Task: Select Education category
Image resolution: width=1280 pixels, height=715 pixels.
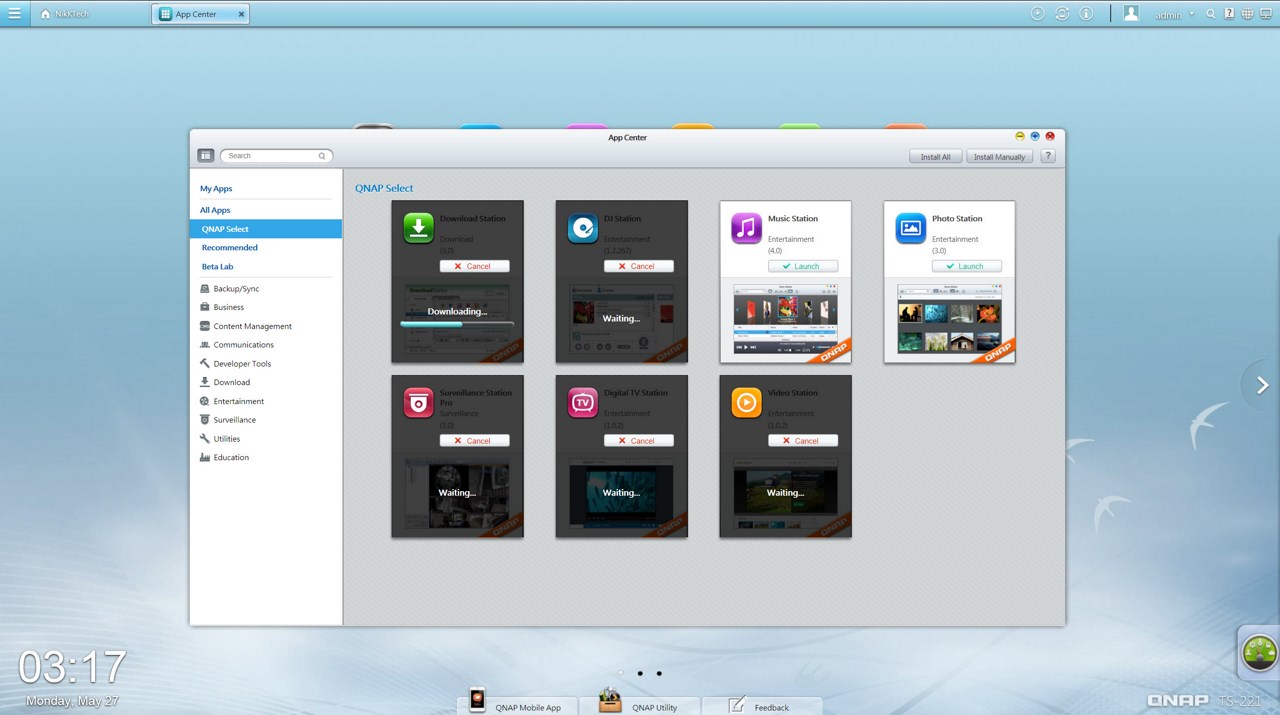Action: pos(231,457)
